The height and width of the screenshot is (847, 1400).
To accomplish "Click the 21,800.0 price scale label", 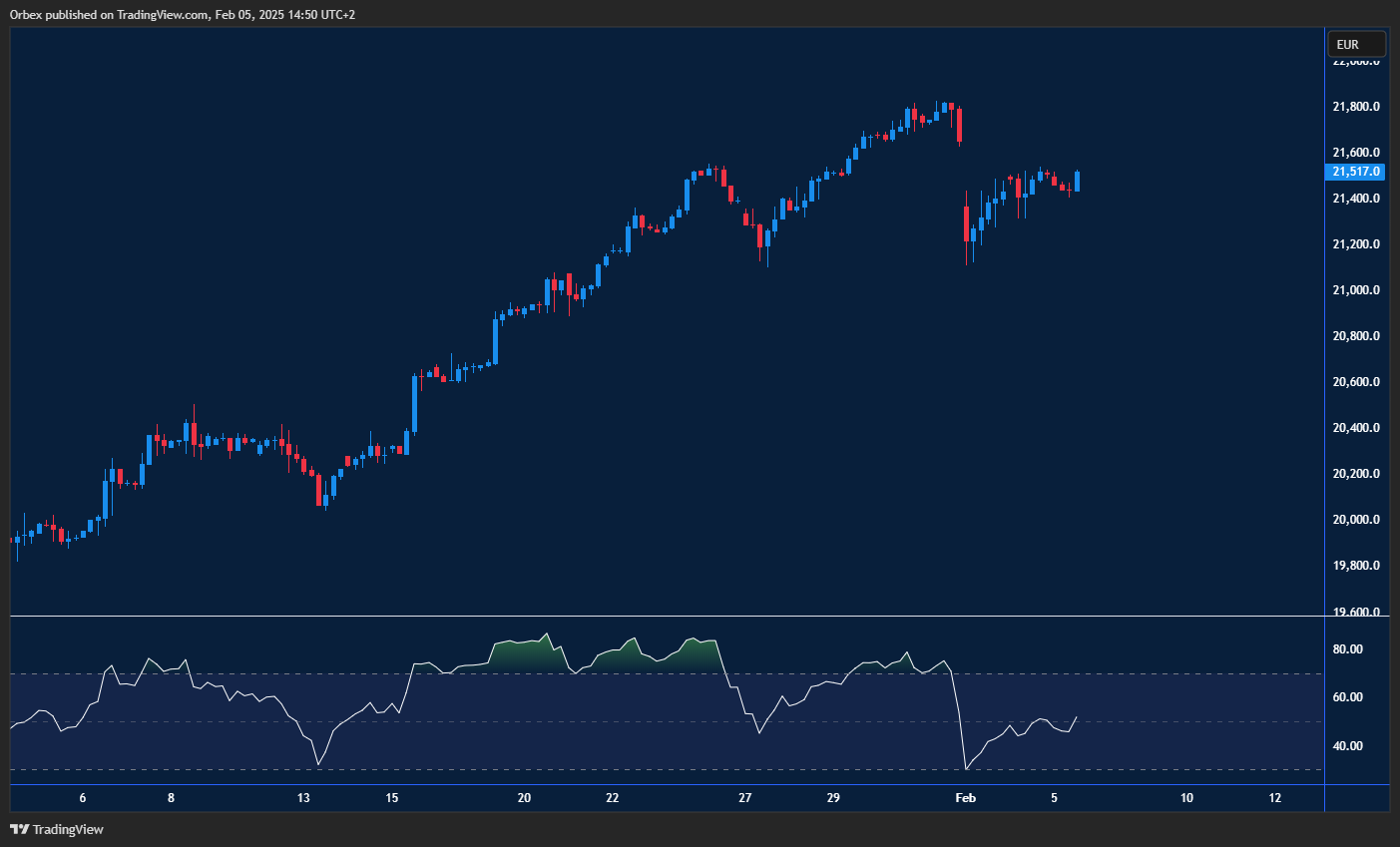I will click(1356, 107).
